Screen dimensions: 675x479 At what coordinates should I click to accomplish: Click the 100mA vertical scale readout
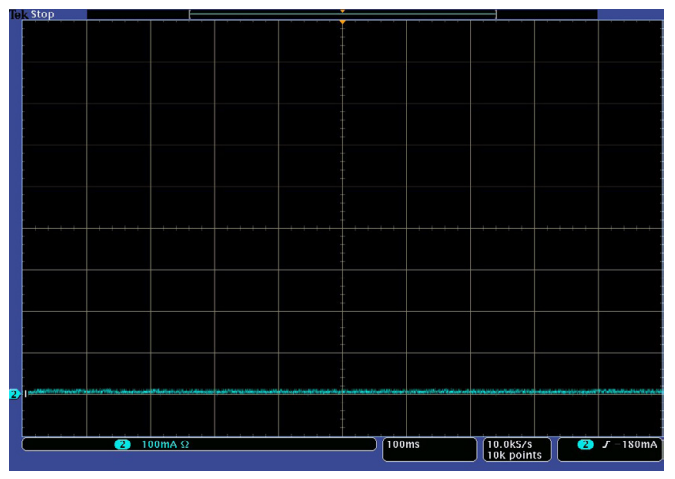[x=159, y=445]
